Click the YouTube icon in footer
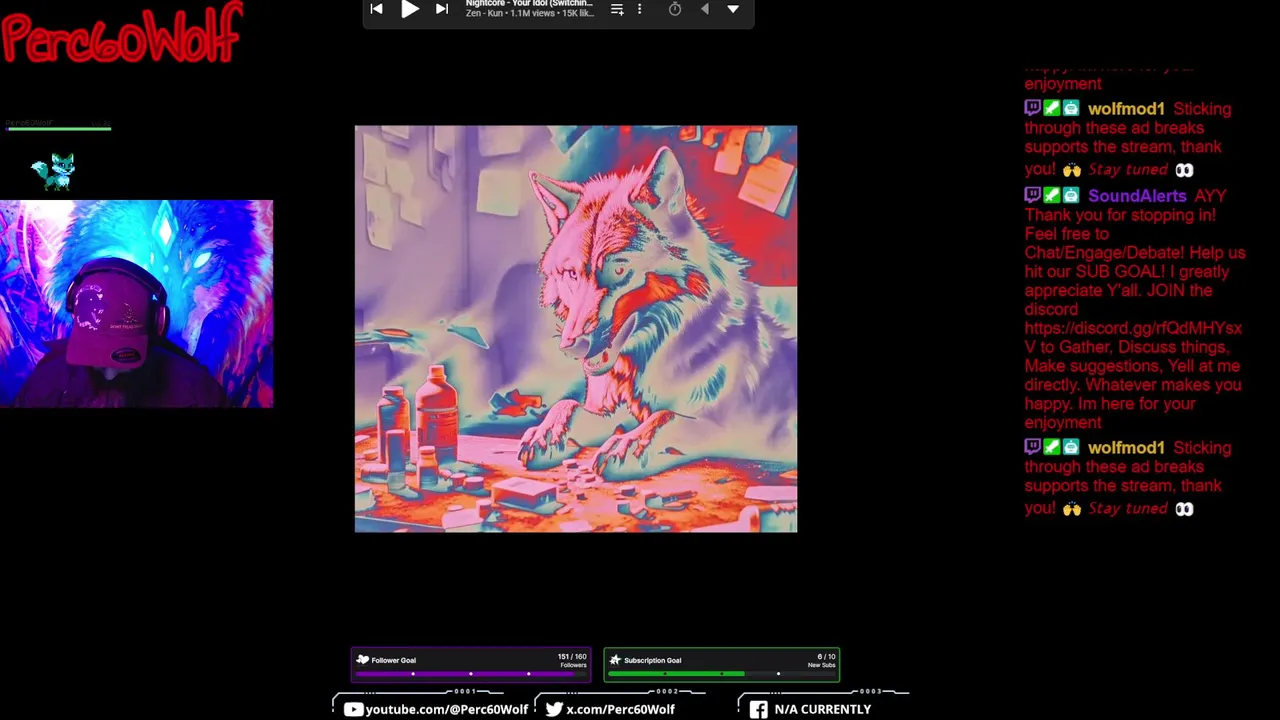1280x720 pixels. [x=354, y=709]
